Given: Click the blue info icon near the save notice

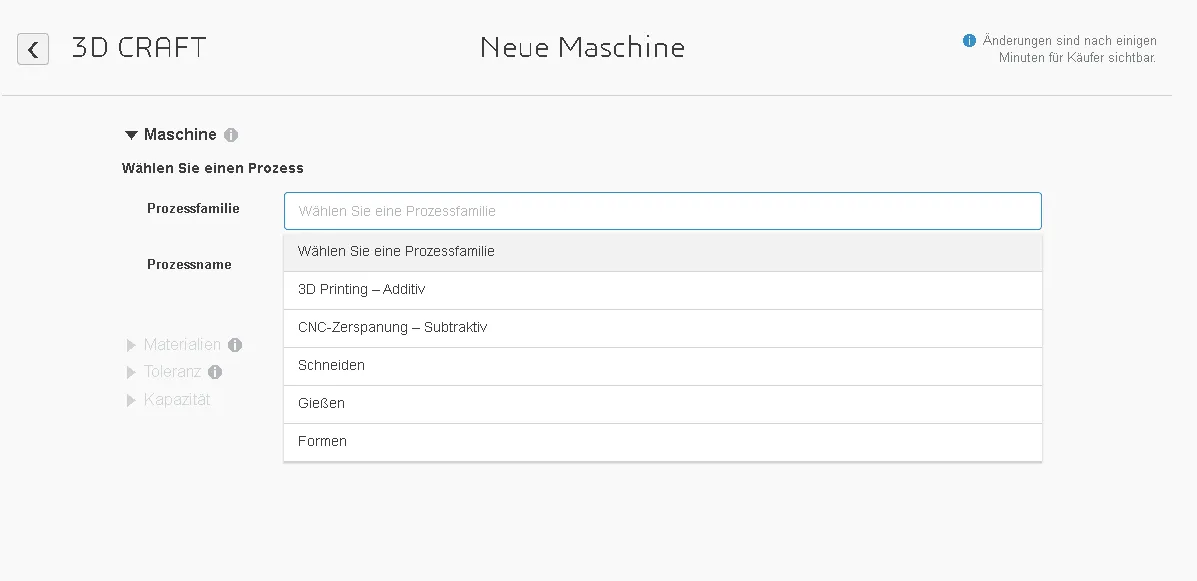Looking at the screenshot, I should click(x=969, y=41).
